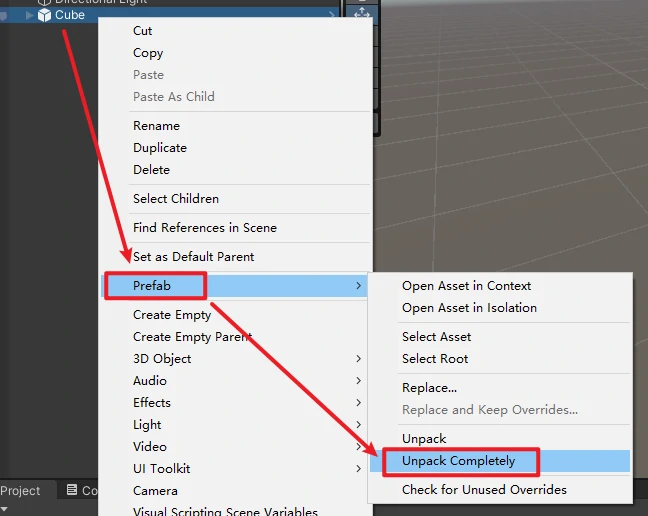Select Create Empty in the context menu
This screenshot has height=516, width=648.
pyautogui.click(x=172, y=315)
